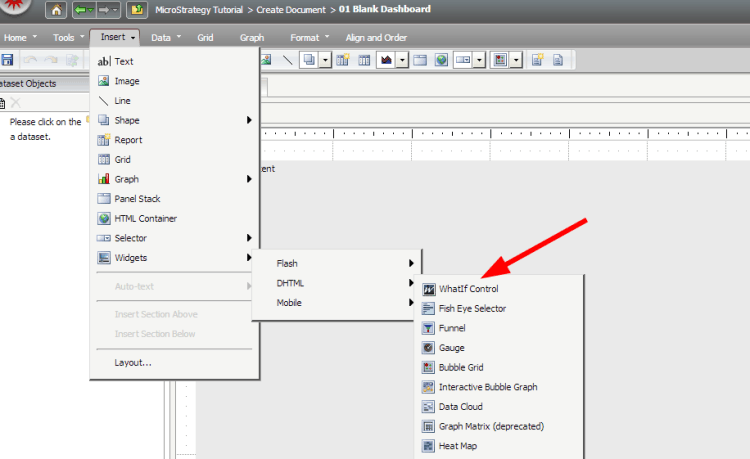Save the document with floppy icon
The image size is (750, 459).
7,60
